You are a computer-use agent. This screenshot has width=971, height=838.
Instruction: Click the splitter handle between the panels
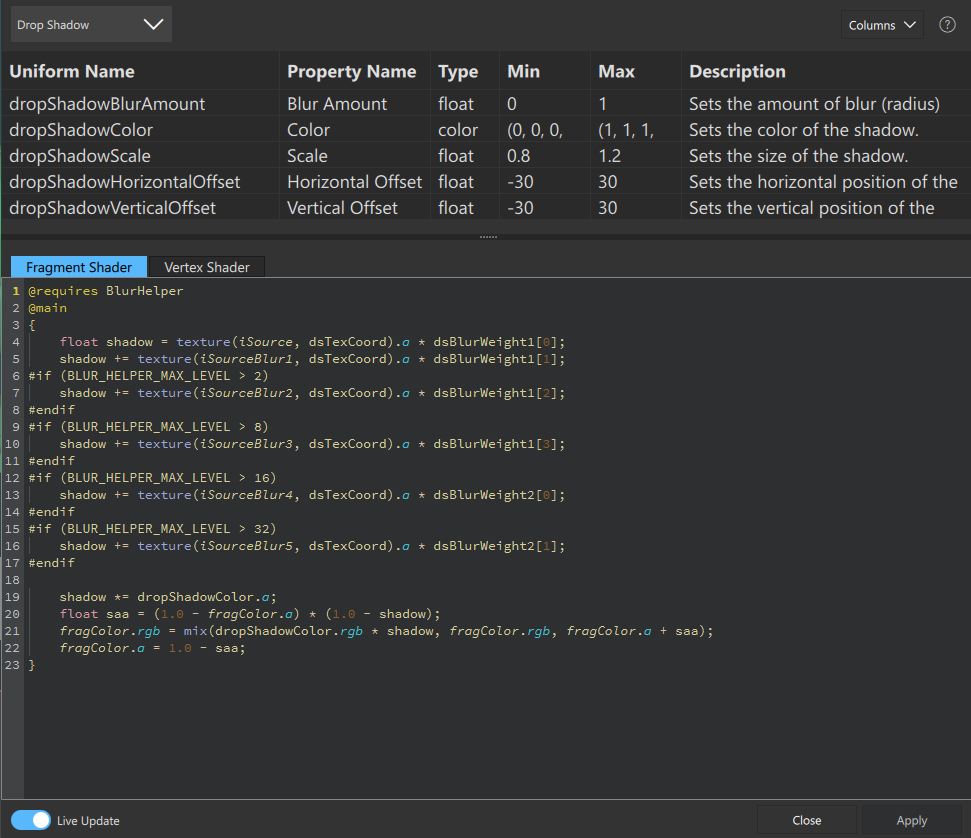[487, 235]
